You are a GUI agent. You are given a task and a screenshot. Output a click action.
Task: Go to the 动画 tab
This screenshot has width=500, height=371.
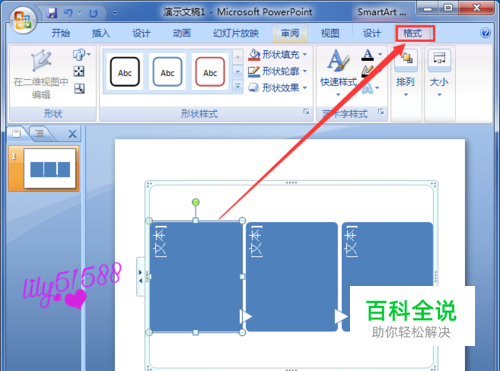pos(182,33)
